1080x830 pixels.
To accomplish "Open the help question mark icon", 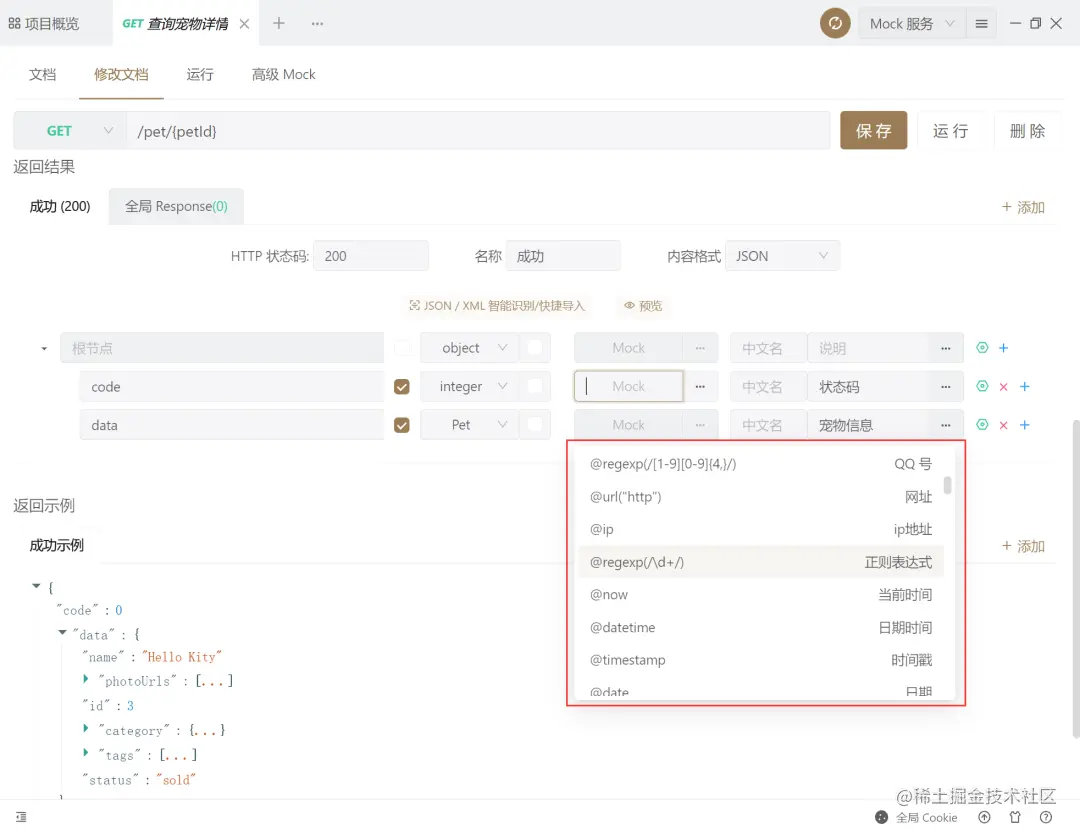I will [1046, 818].
